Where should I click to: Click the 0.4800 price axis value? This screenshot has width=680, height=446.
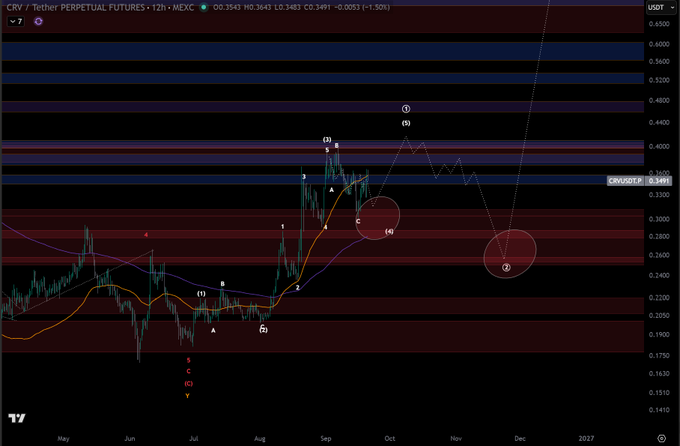click(659, 101)
